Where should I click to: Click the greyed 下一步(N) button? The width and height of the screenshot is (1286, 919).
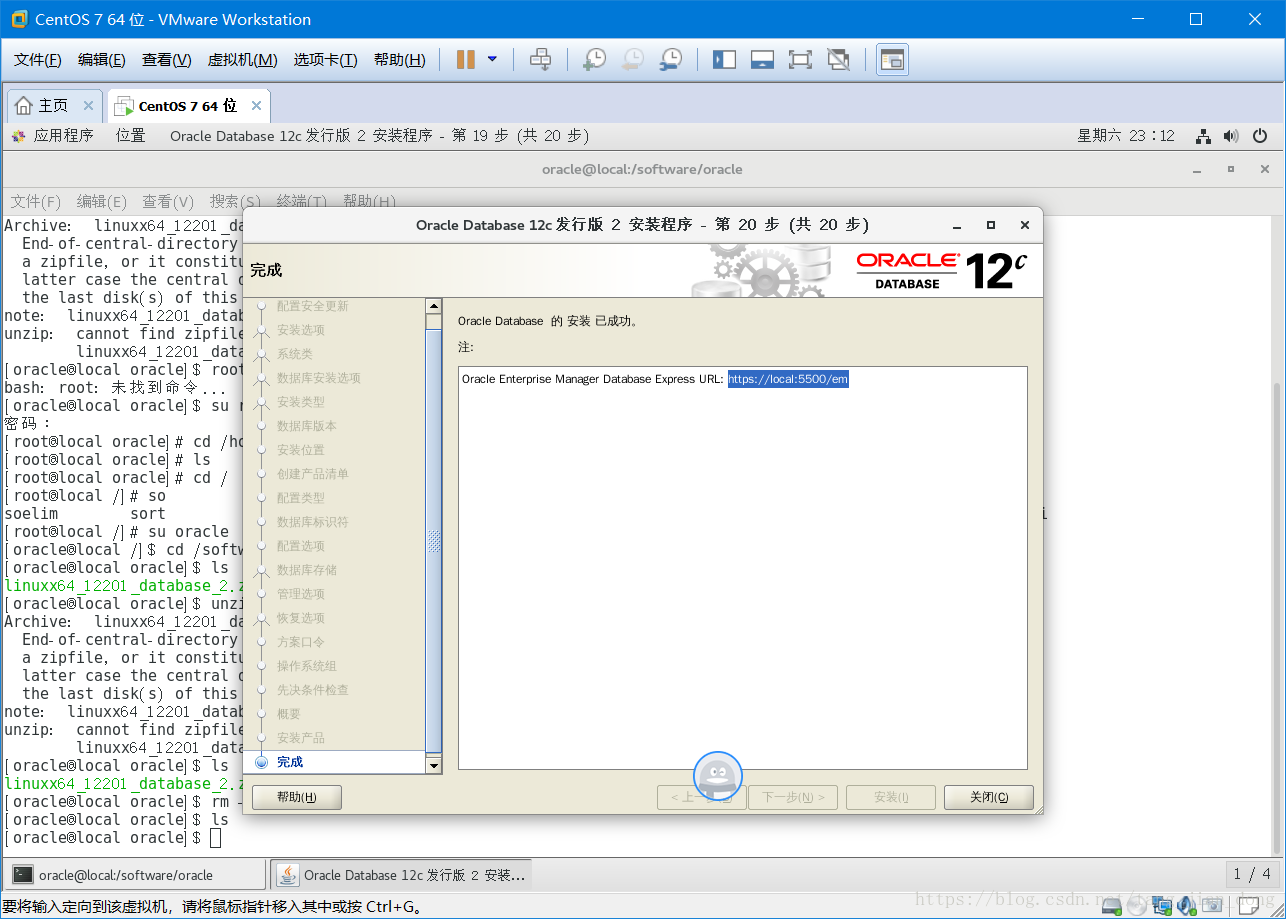pyautogui.click(x=793, y=797)
